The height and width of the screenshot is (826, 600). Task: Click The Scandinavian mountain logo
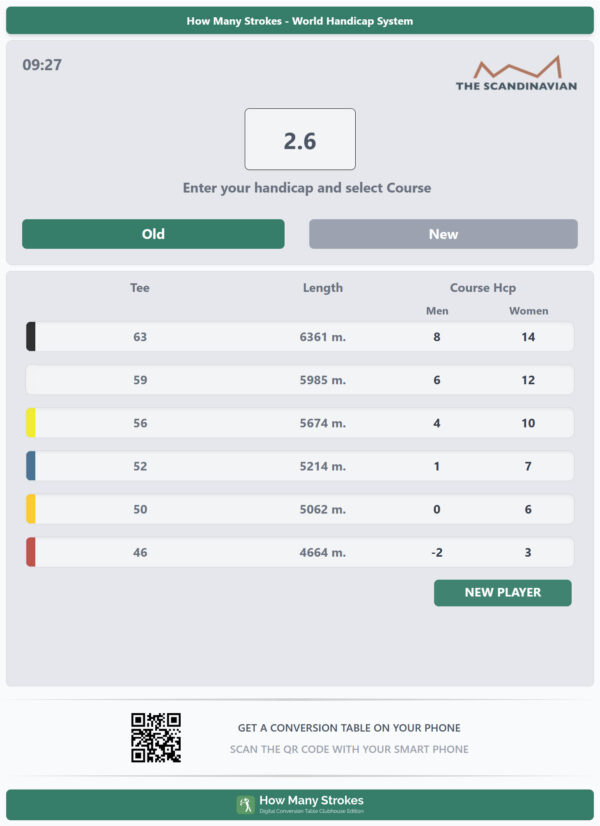click(516, 73)
